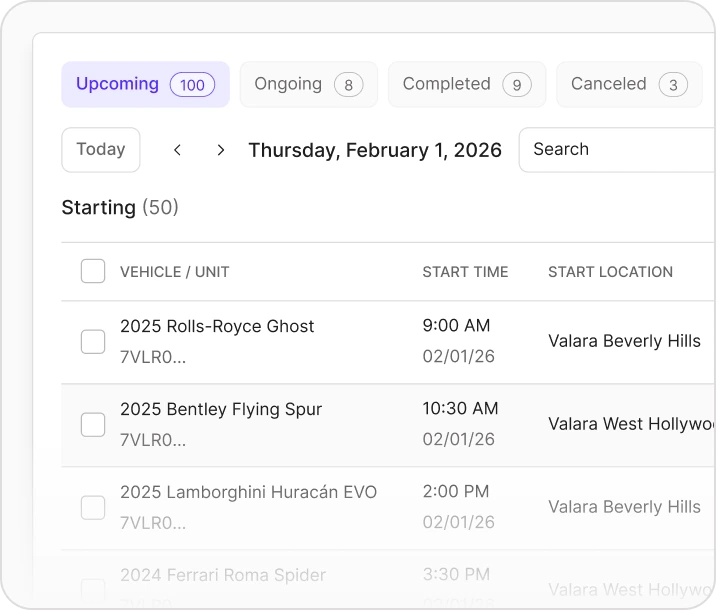The image size is (716, 610).
Task: Click the Starting (50) section heading
Action: pos(120,208)
